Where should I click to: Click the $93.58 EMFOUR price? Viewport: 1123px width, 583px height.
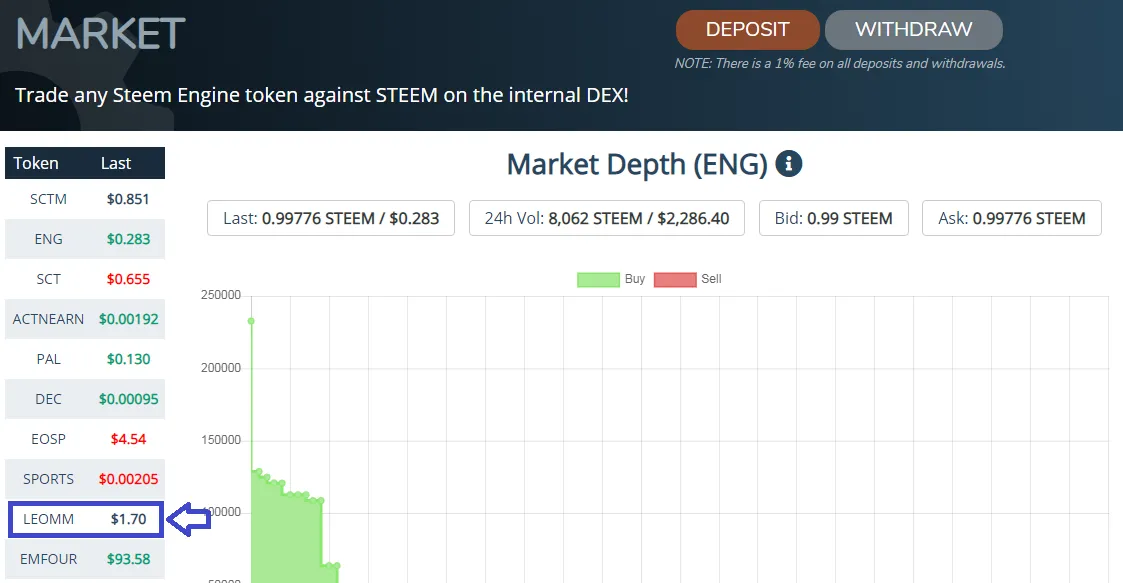click(x=128, y=559)
